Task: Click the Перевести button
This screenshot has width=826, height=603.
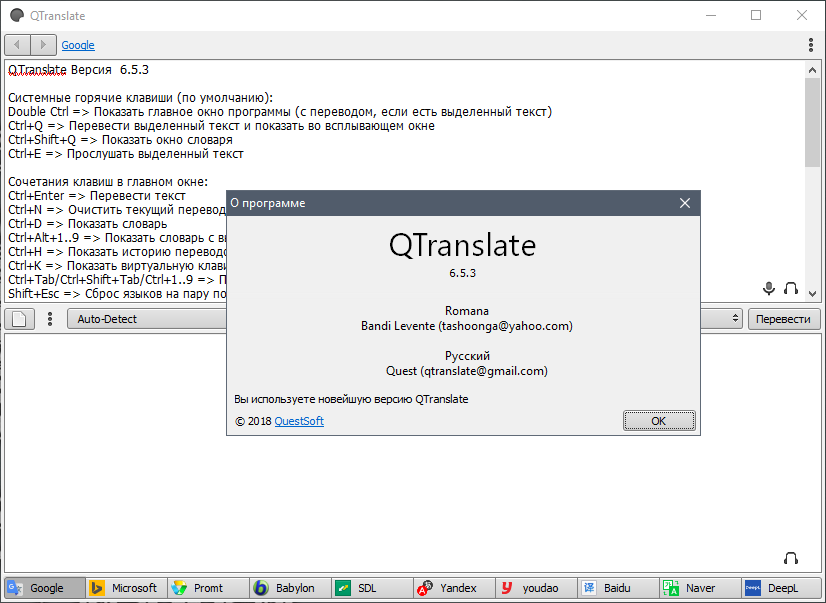Action: [783, 319]
